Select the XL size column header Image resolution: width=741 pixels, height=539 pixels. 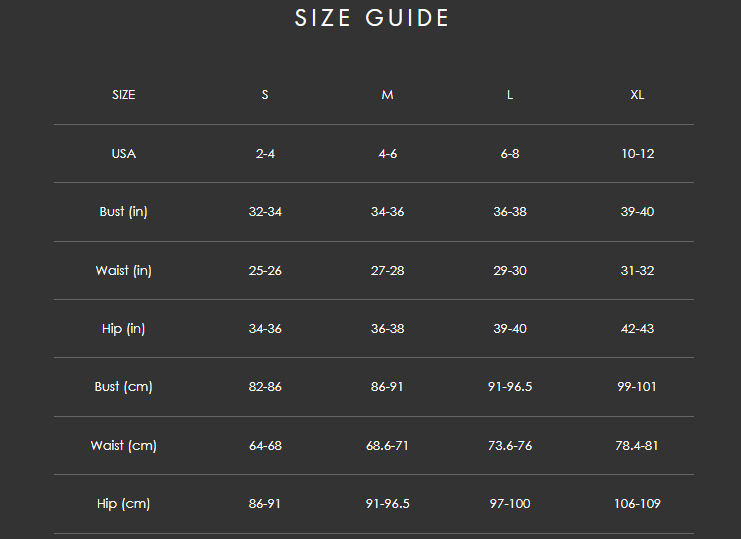tap(637, 95)
